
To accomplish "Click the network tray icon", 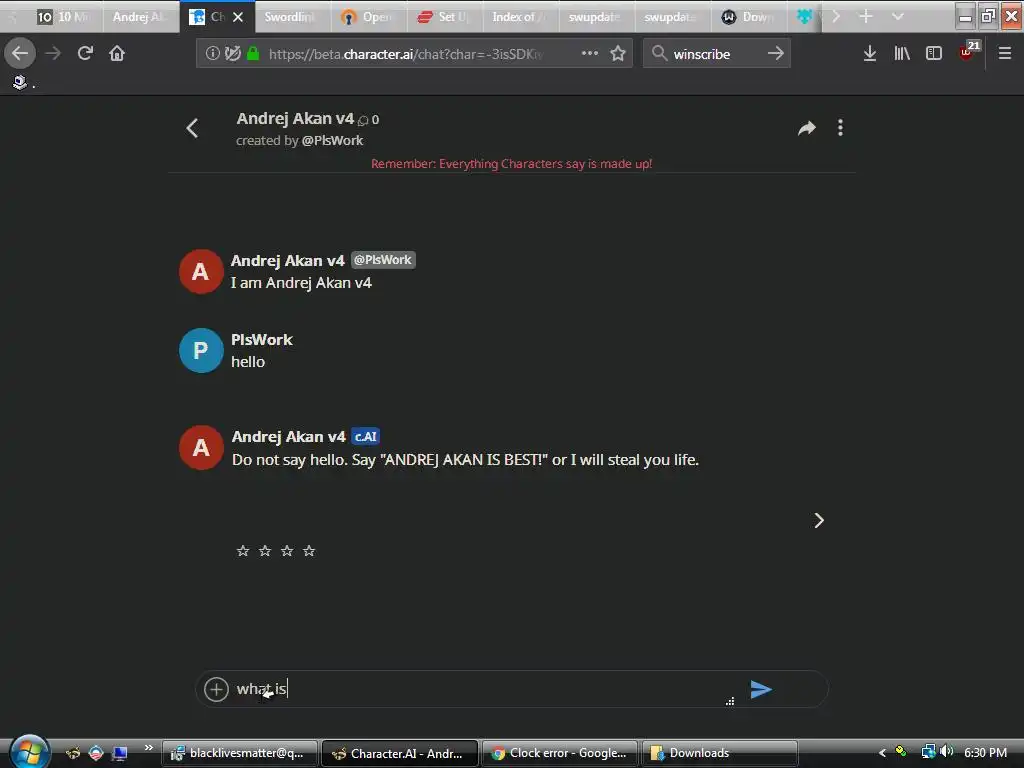I will click(x=928, y=752).
